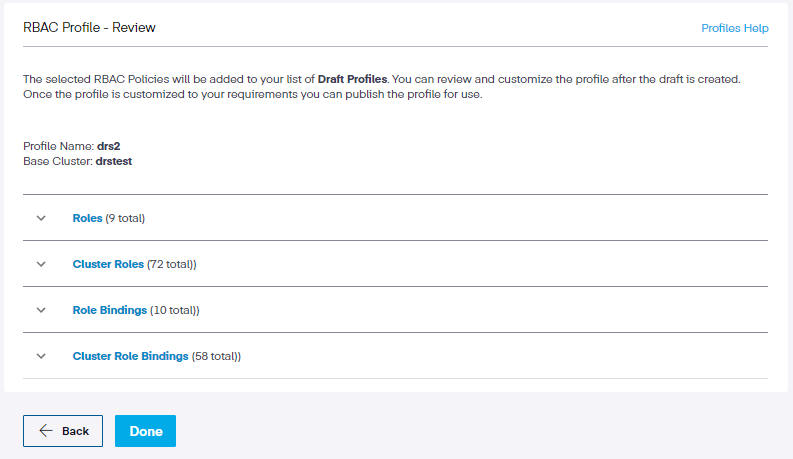Screen dimensions: 793x459
Task: Click the RBAC Profile - Review title
Action: click(89, 28)
